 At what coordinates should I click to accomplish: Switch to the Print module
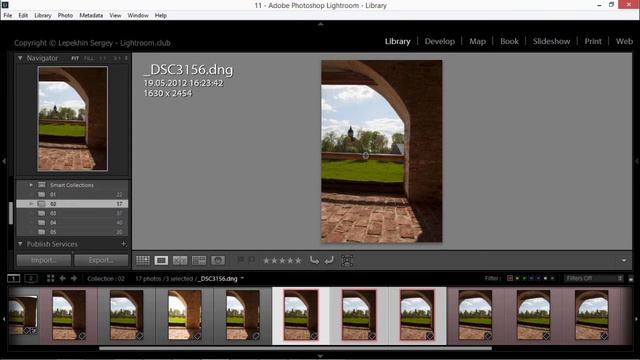click(x=593, y=41)
